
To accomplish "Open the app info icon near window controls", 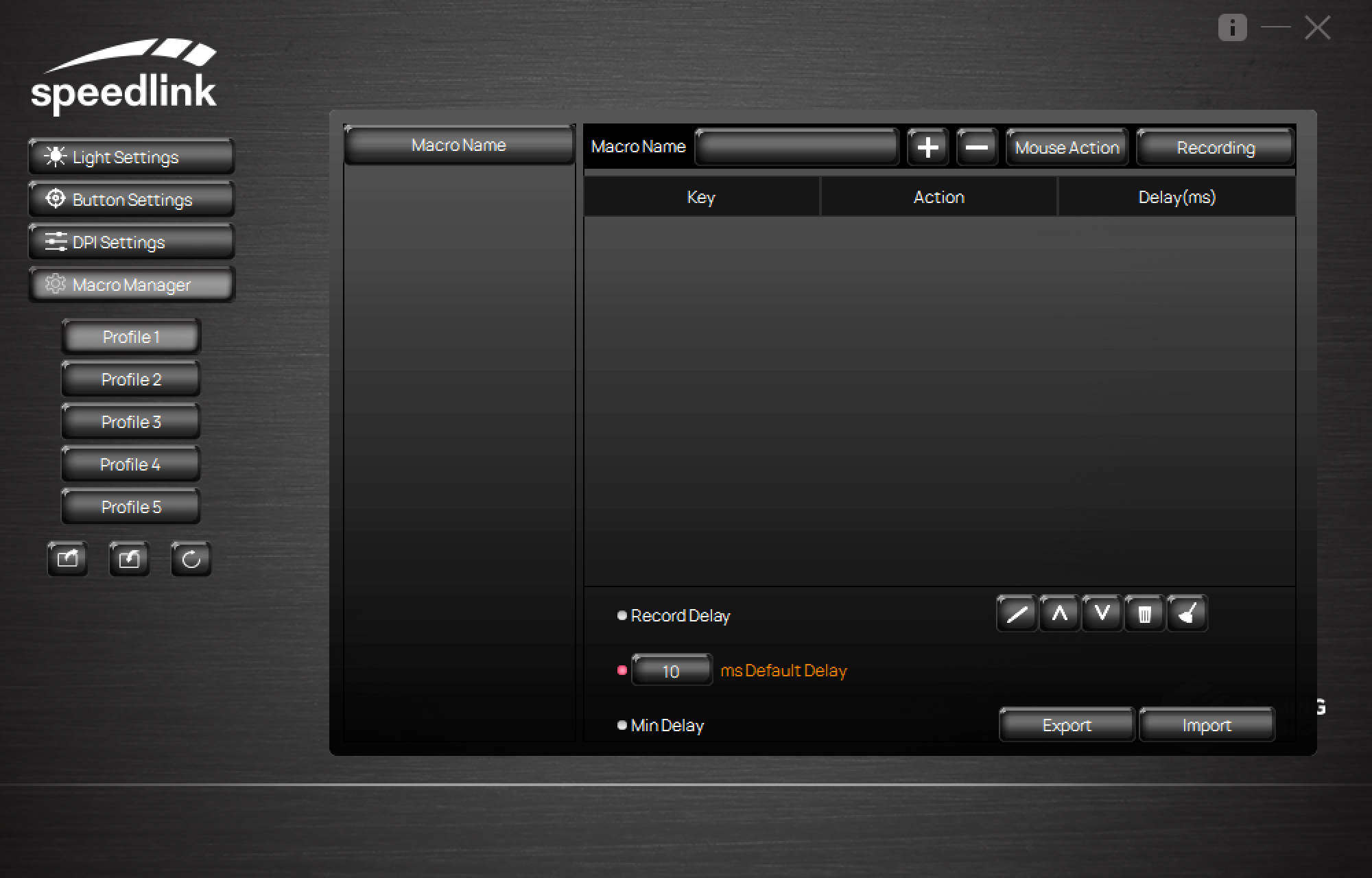I will tap(1231, 27).
